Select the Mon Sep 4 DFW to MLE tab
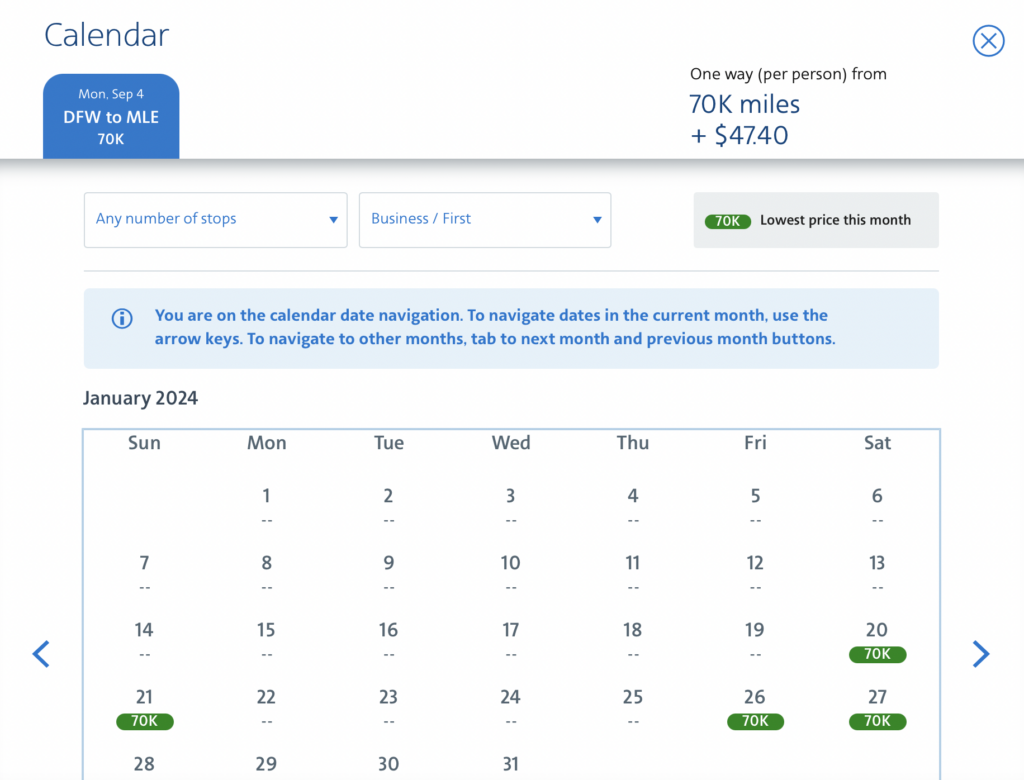Image resolution: width=1024 pixels, height=780 pixels. (111, 116)
